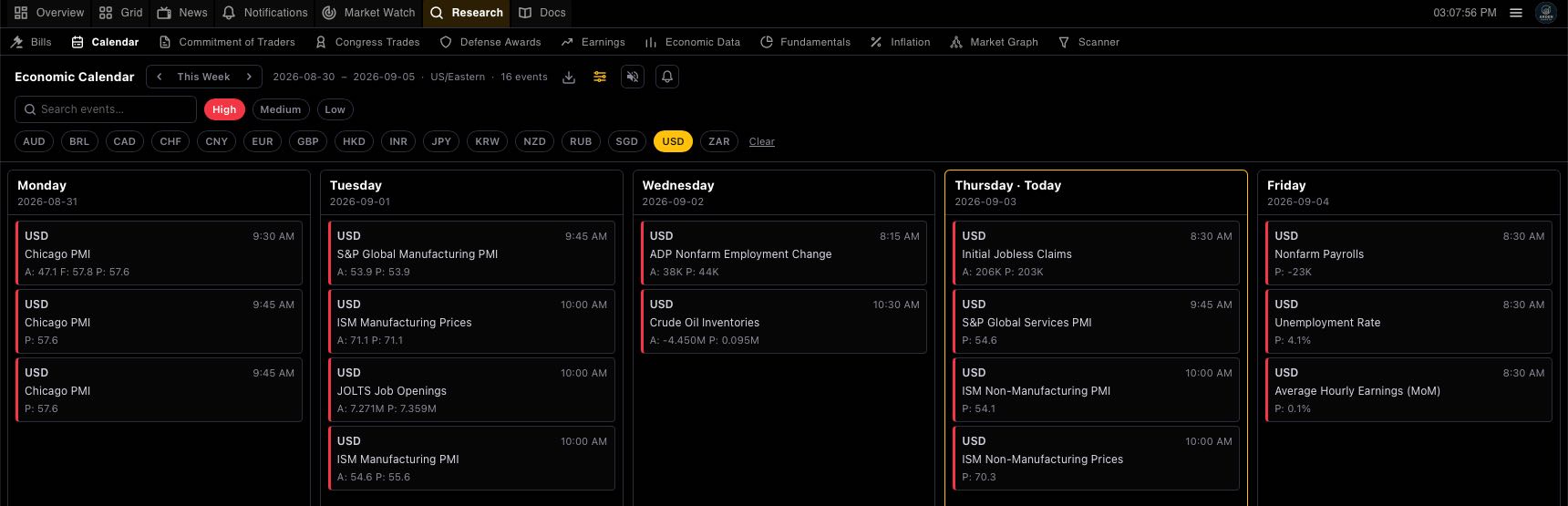This screenshot has width=1568, height=506.
Task: Toggle the INR currency filter
Action: tap(398, 141)
